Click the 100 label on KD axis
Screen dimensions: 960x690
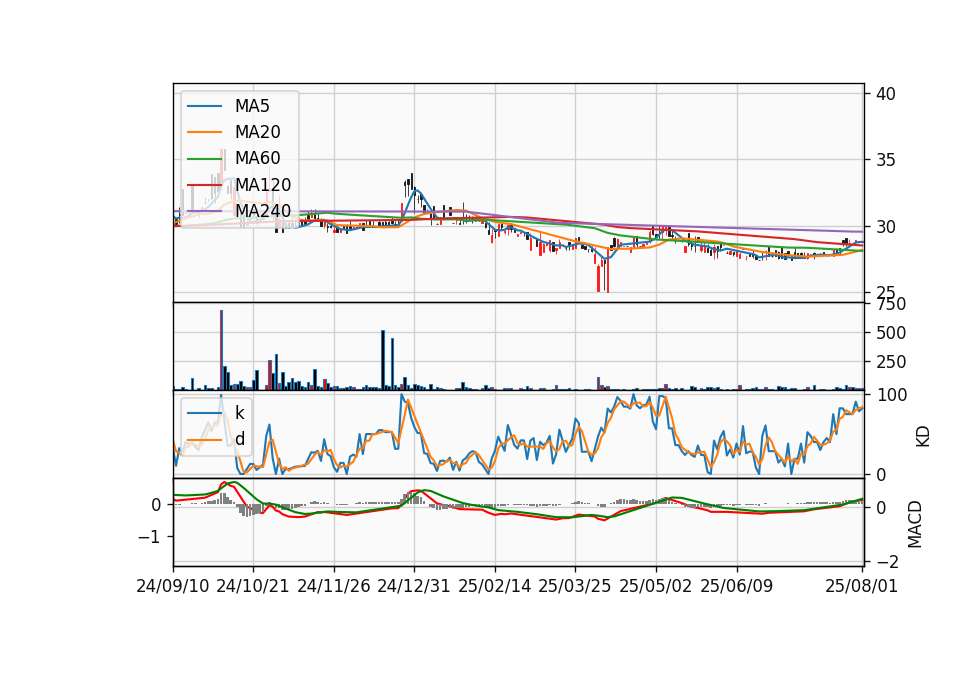891,395
